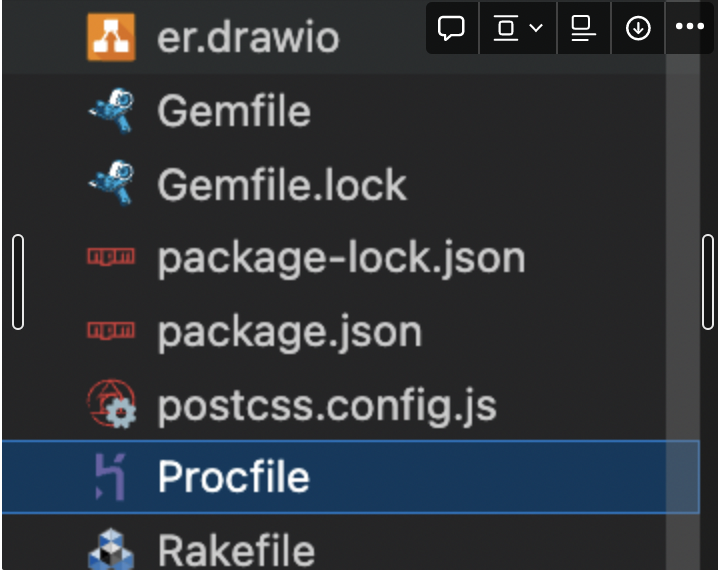This screenshot has width=718, height=570.
Task: Click the Rakefile cube icon
Action: pos(111,549)
